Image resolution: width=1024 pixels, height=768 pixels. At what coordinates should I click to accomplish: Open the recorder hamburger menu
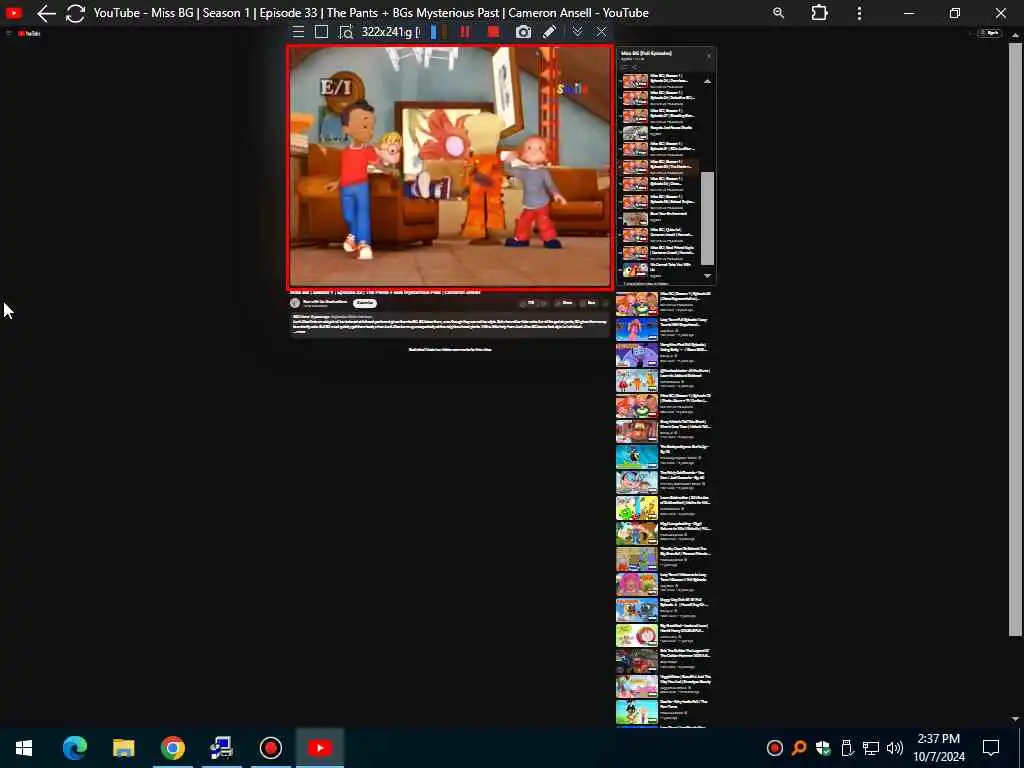click(x=298, y=32)
